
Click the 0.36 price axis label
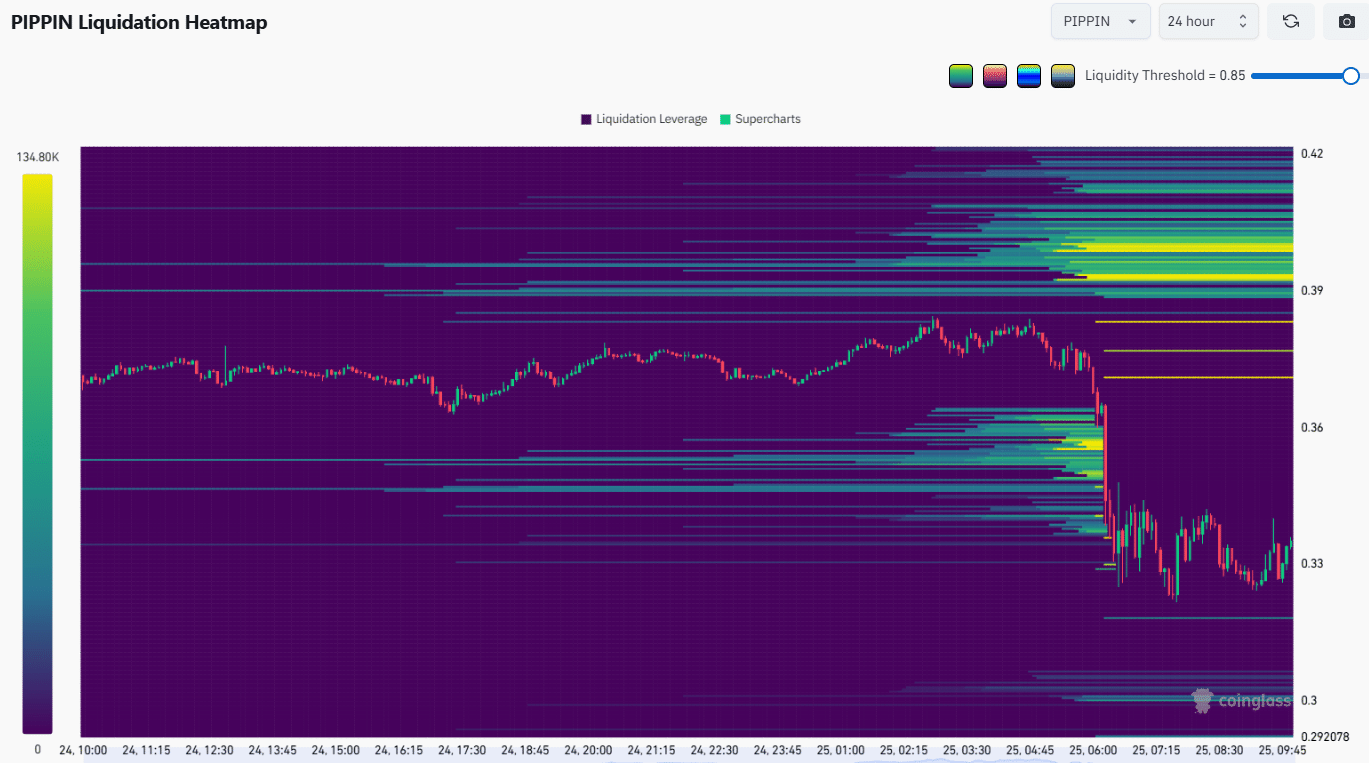[x=1312, y=427]
